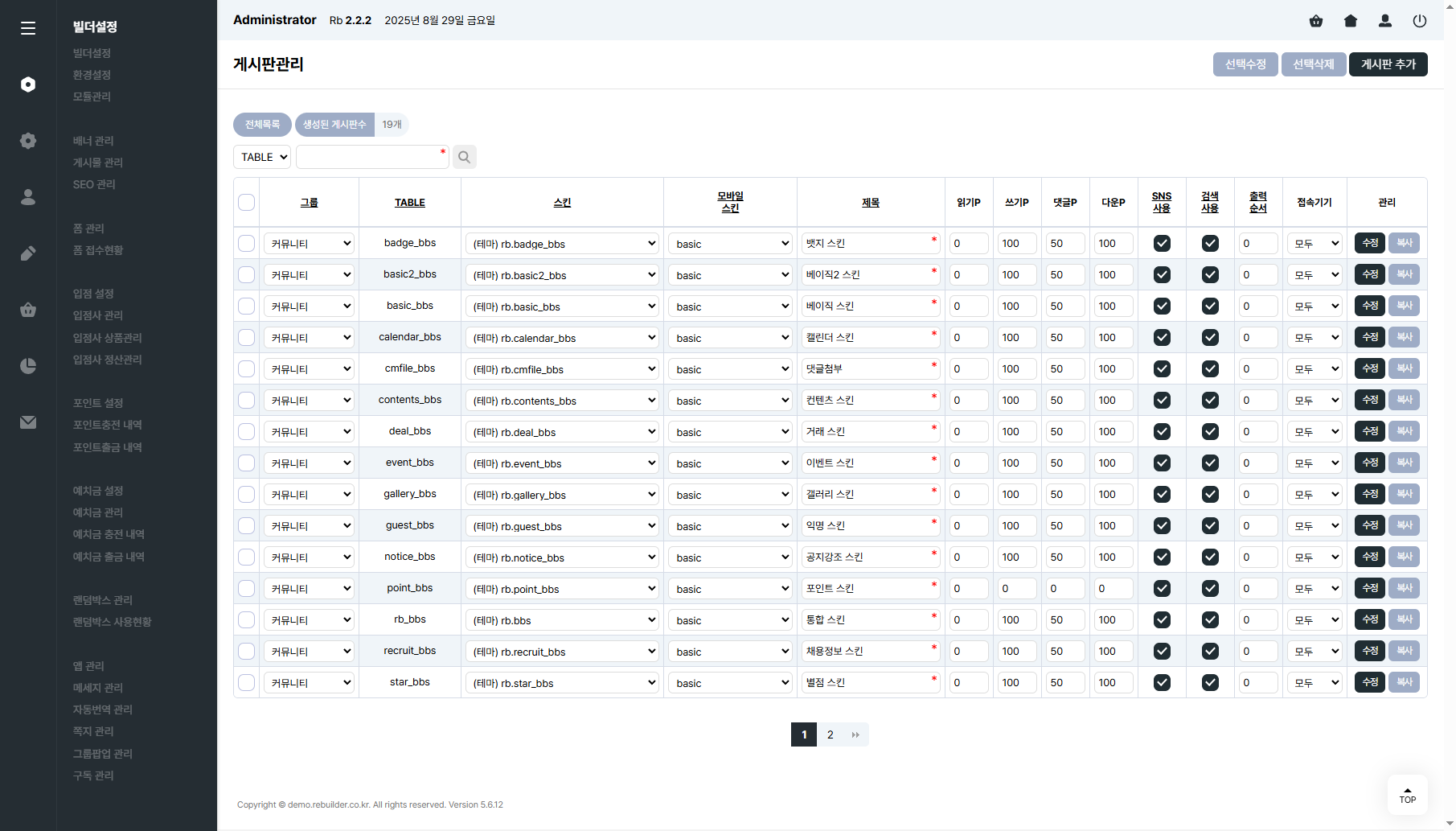Uncheck SNS usage for gallery_bbs row

[1162, 495]
